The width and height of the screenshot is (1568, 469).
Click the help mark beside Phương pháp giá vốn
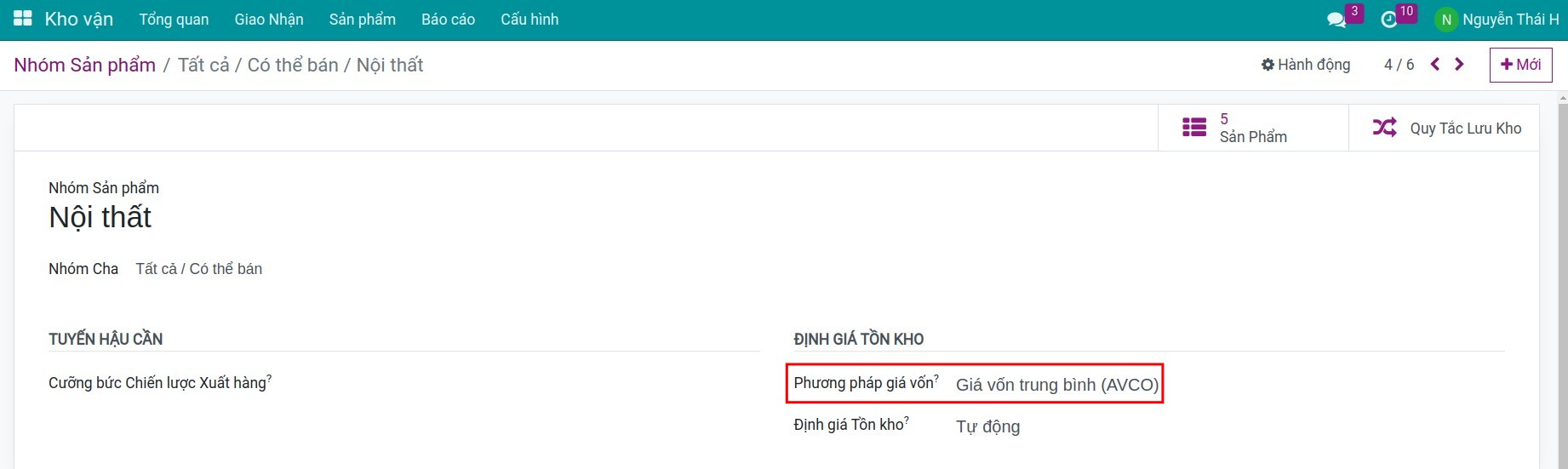tap(936, 377)
